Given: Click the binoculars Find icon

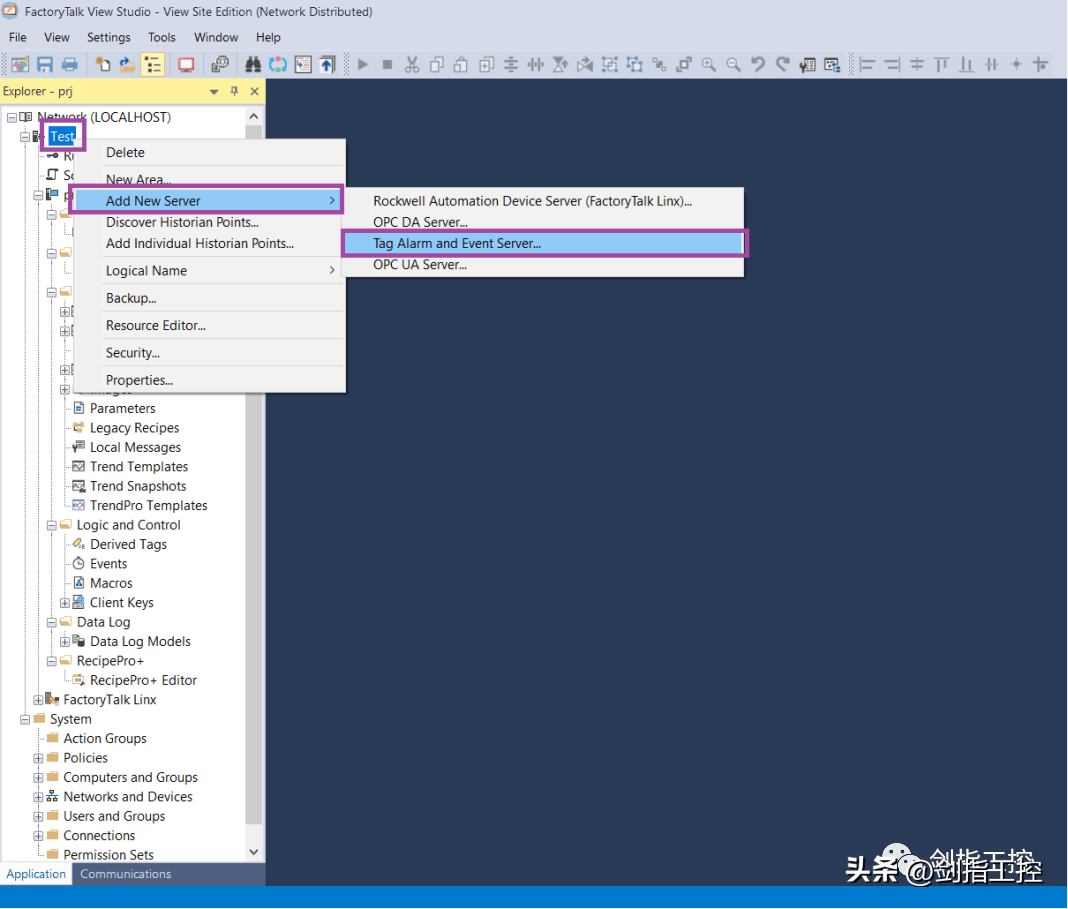Looking at the screenshot, I should coord(253,65).
